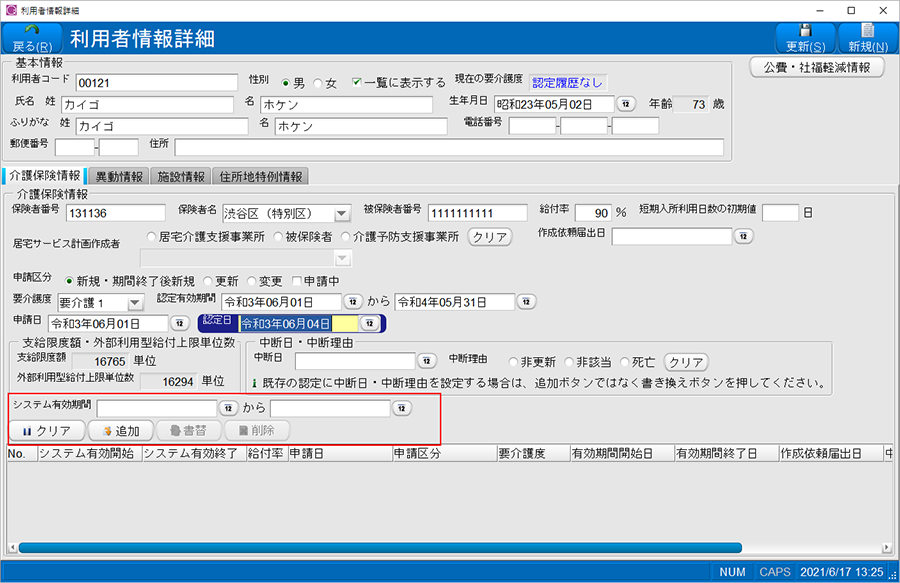Select the 女 gender radio button
This screenshot has height=583, width=900.
click(320, 83)
